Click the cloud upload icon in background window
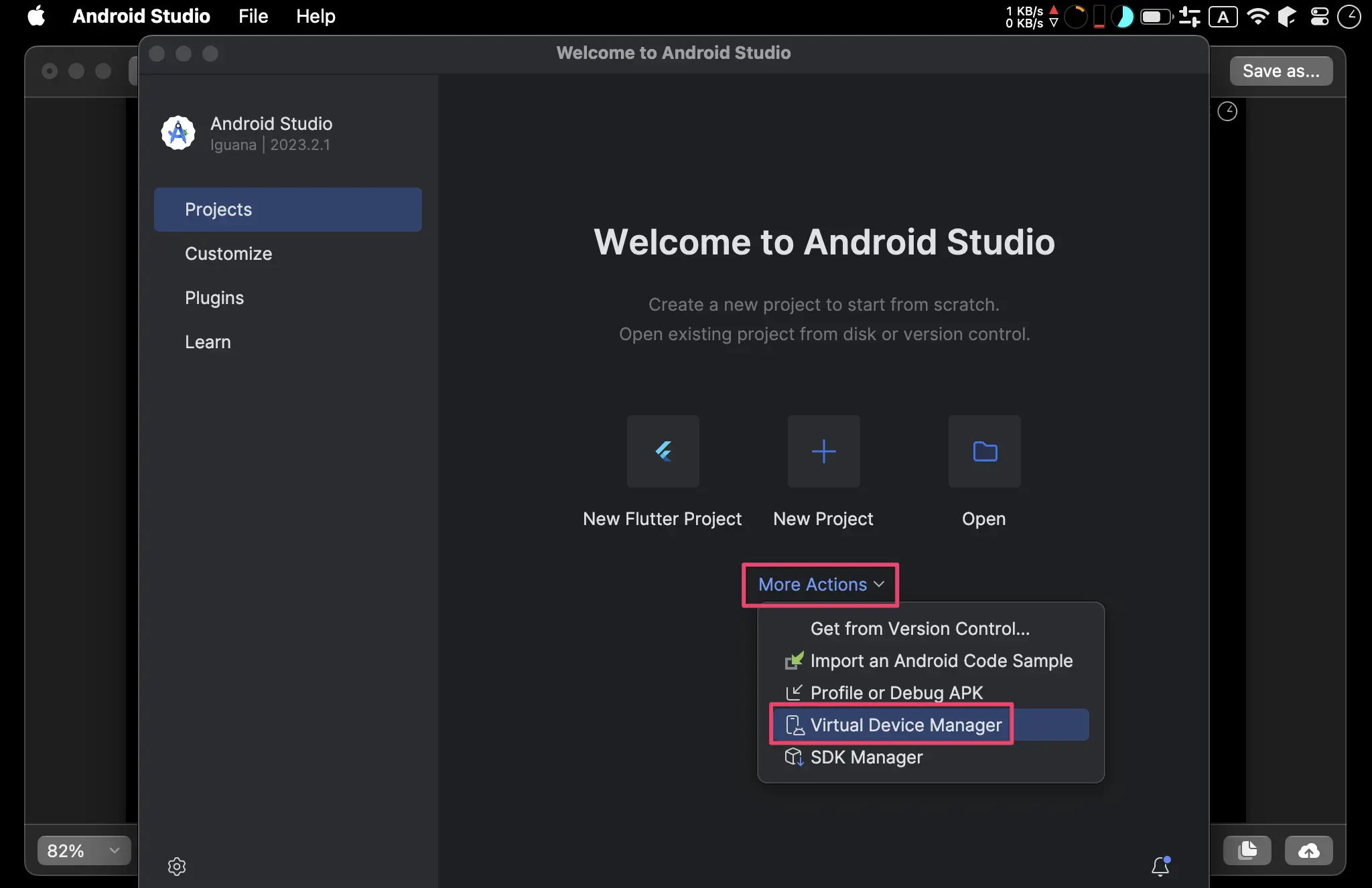Viewport: 1372px width, 888px height. click(1308, 850)
